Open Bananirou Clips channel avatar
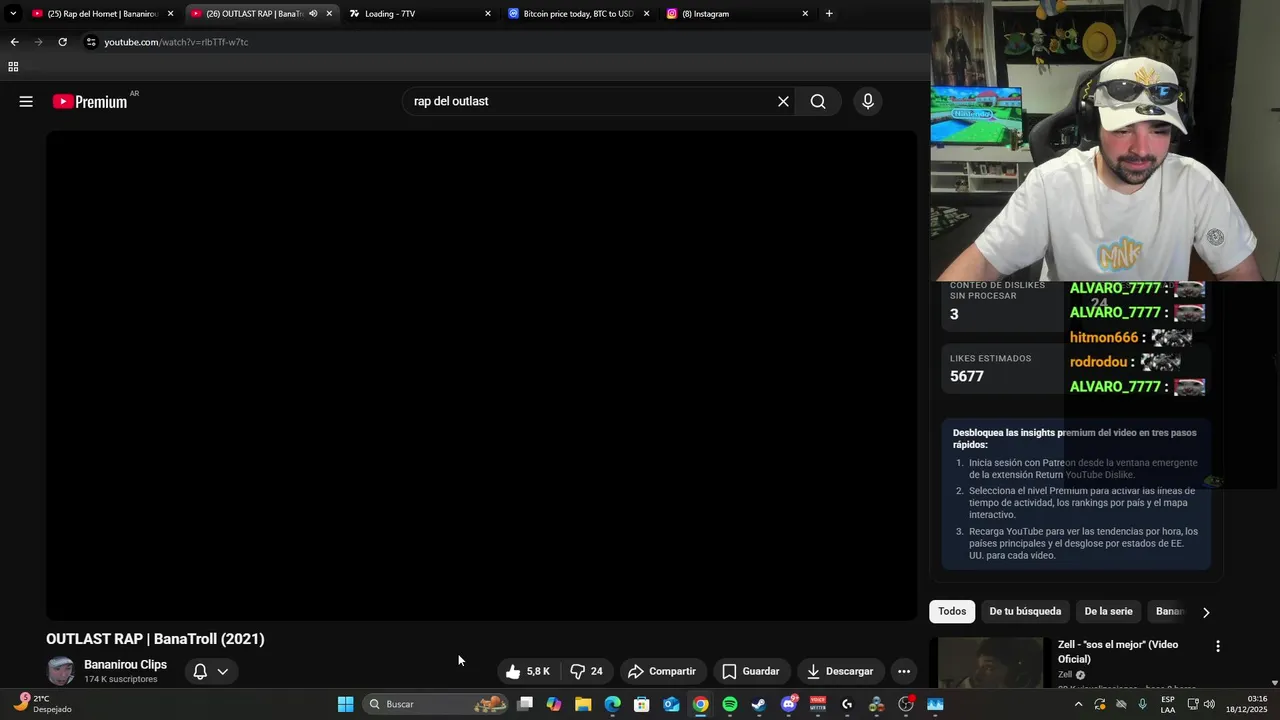Screen dimensions: 1280x720 point(61,671)
